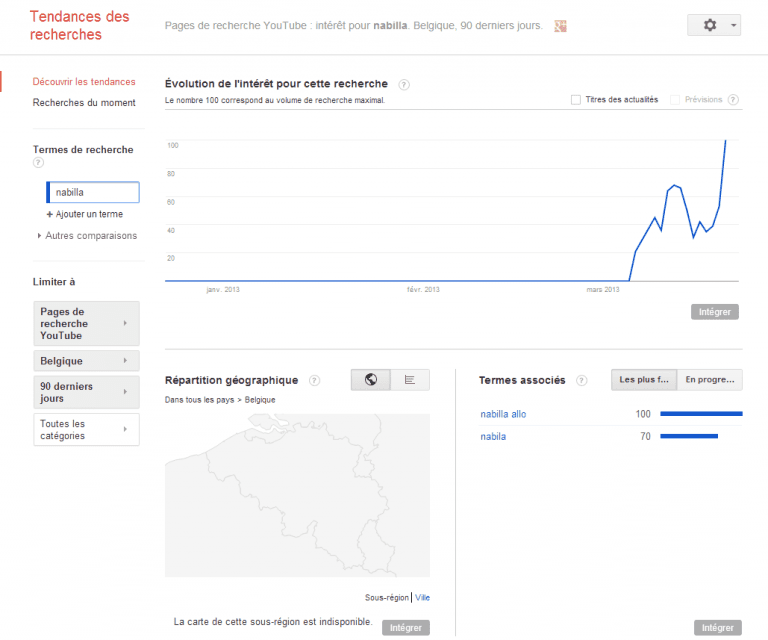Click Intégrer under Termes associés
Screen dimensions: 768x640
click(718, 628)
